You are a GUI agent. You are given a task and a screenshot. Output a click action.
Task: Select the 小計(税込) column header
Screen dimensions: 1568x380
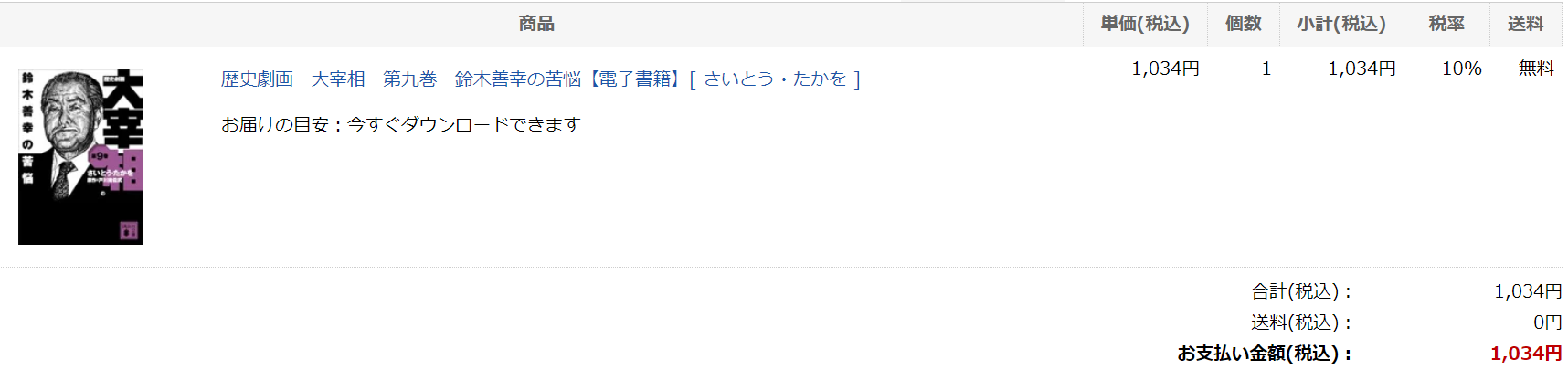tap(1341, 24)
